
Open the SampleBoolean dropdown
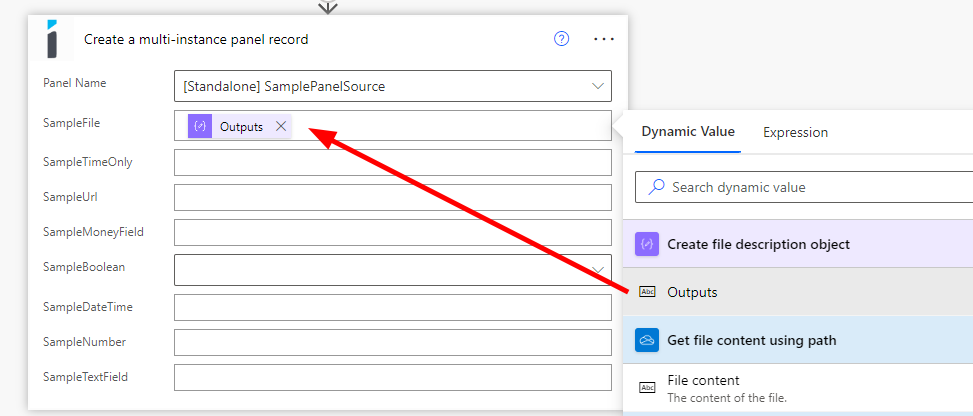(x=598, y=270)
